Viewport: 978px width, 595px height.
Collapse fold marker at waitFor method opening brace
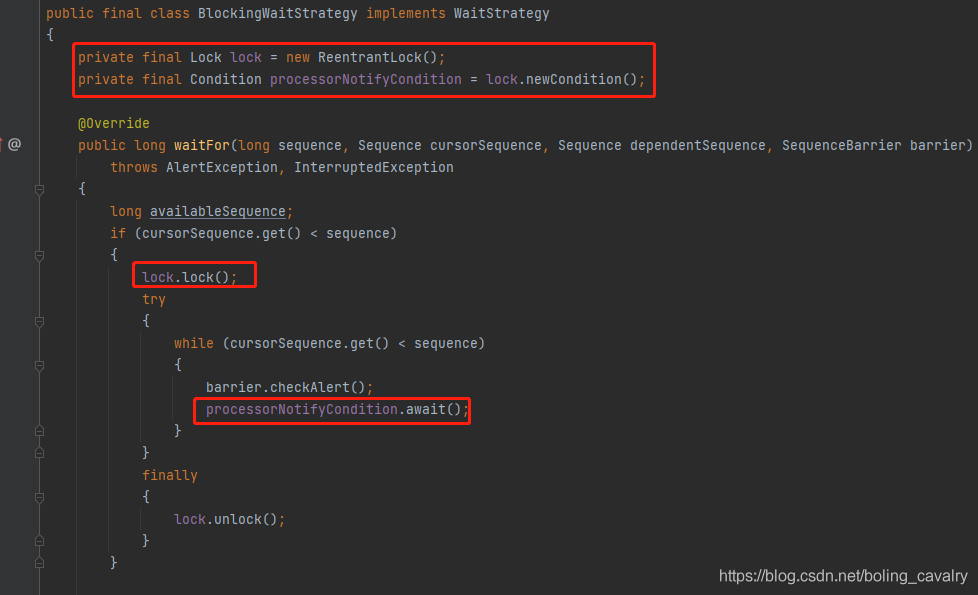click(x=39, y=190)
